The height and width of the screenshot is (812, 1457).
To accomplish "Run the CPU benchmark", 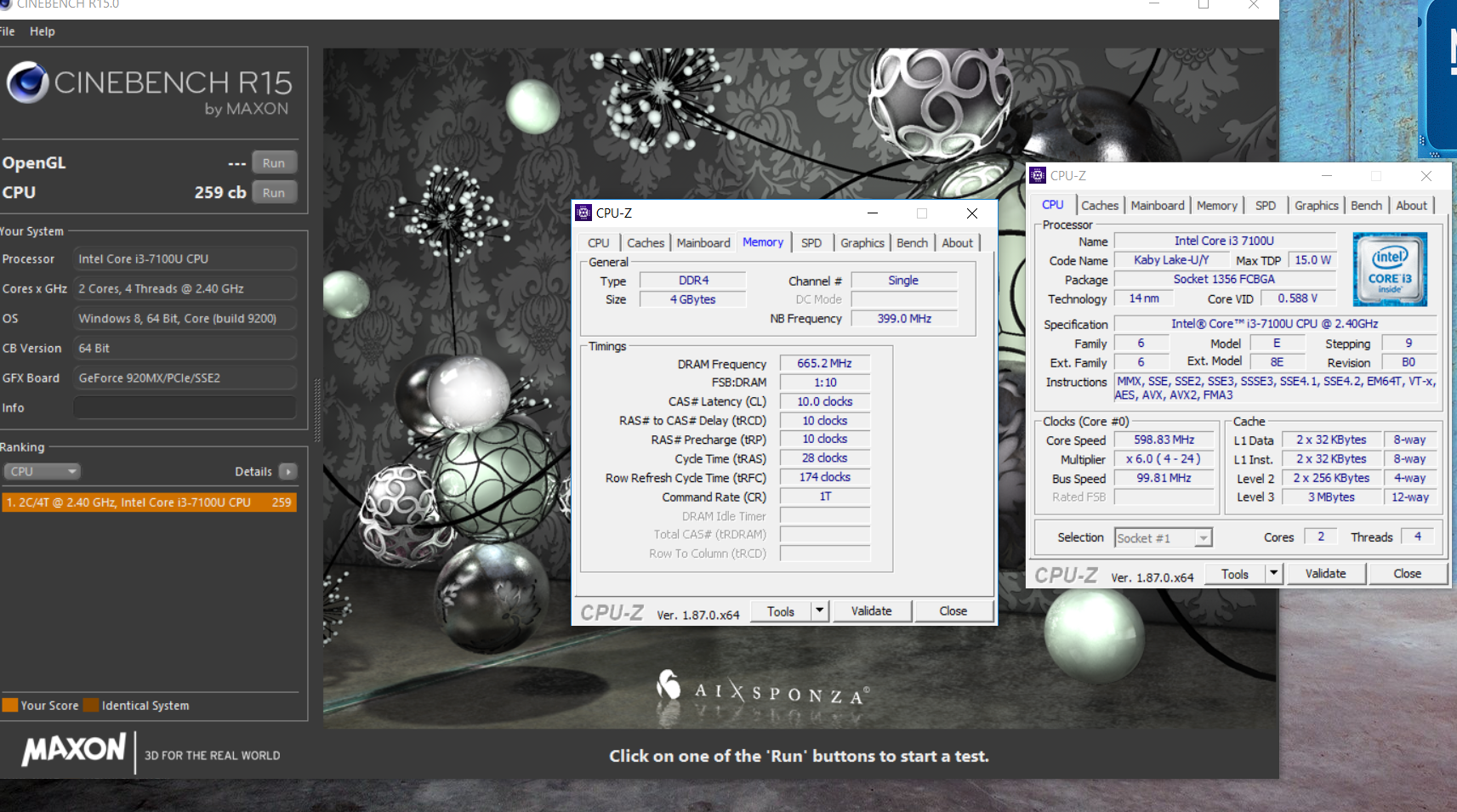I will tap(274, 193).
